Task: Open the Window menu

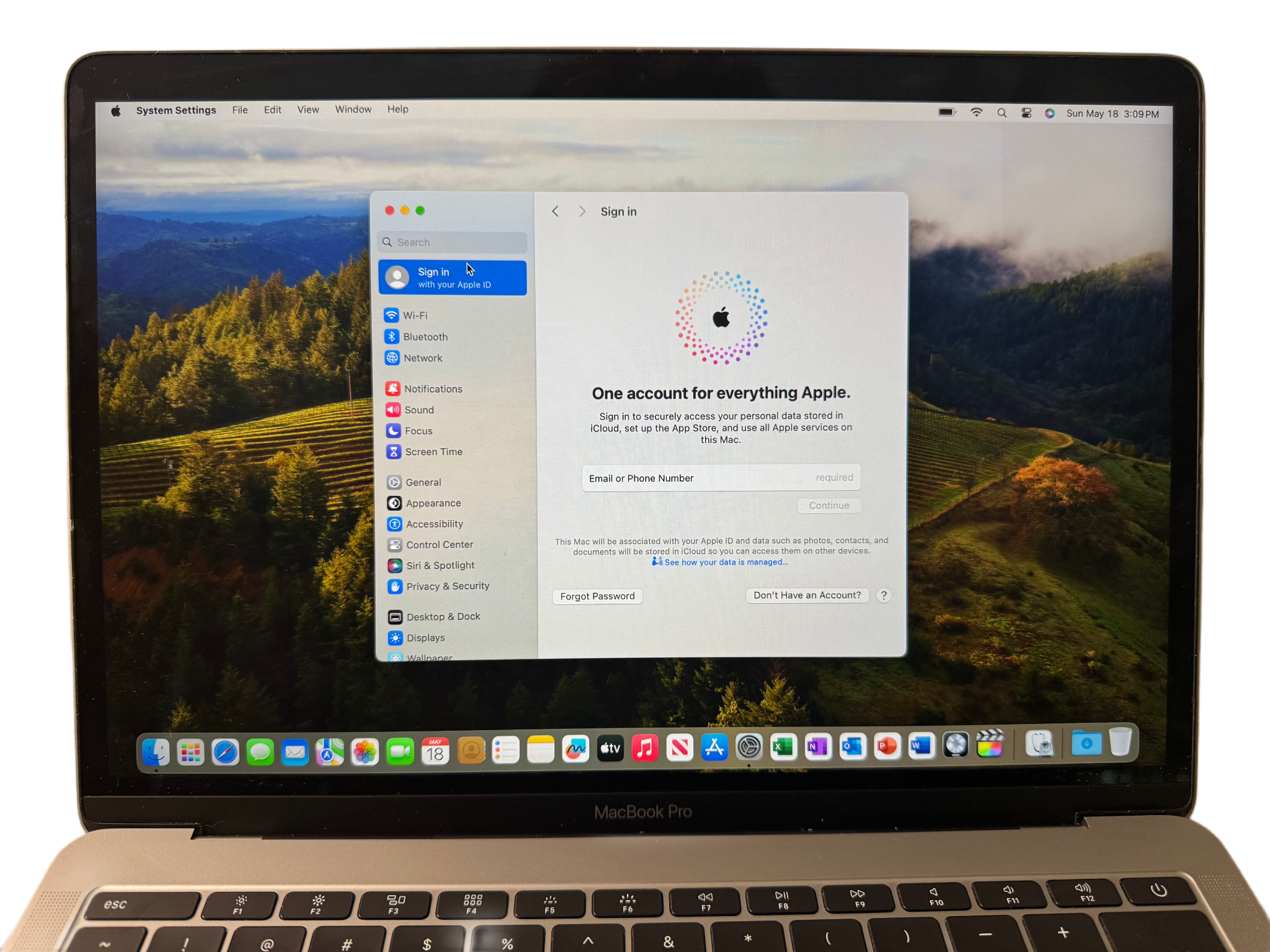Action: [353, 110]
